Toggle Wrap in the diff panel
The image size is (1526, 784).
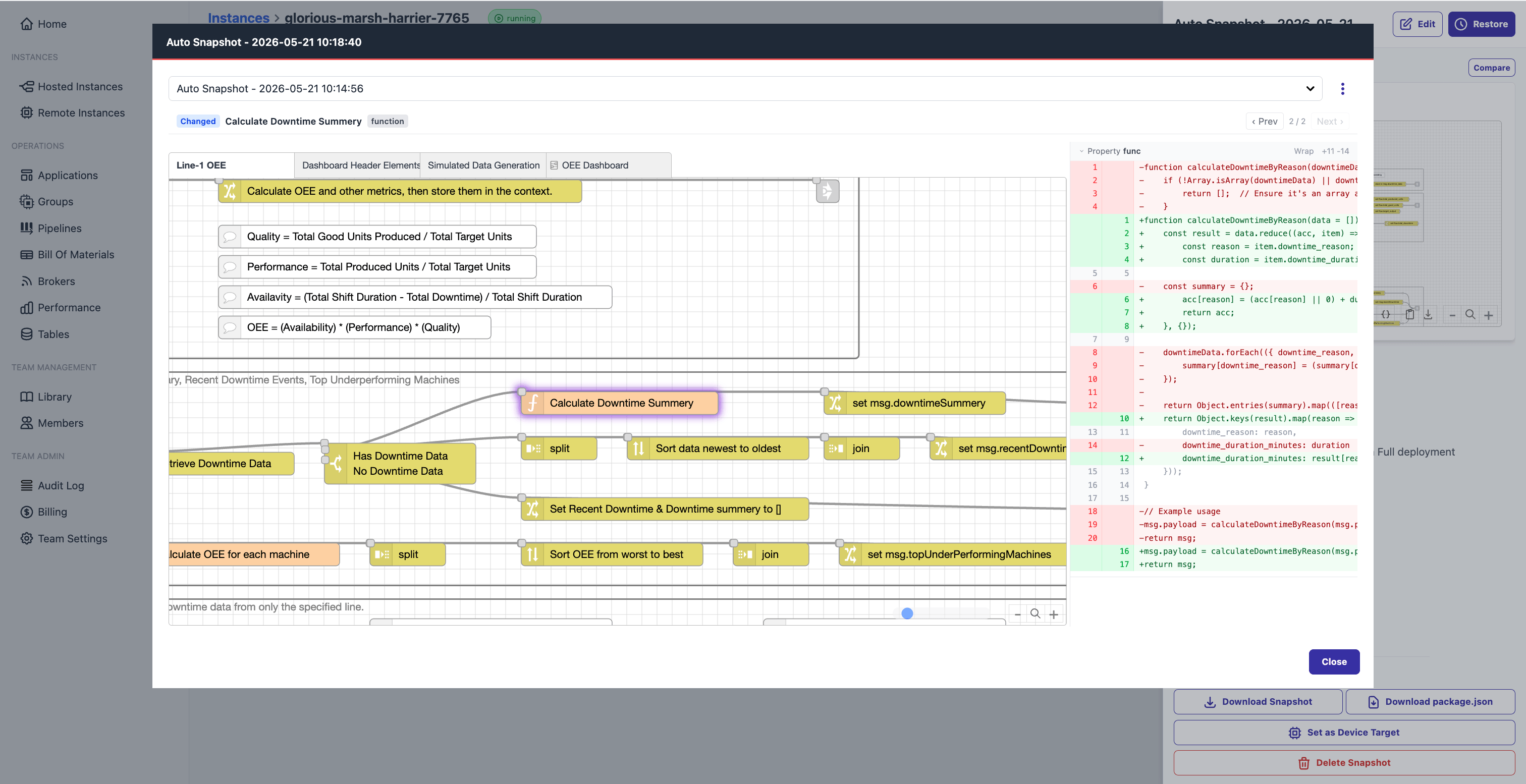1303,151
